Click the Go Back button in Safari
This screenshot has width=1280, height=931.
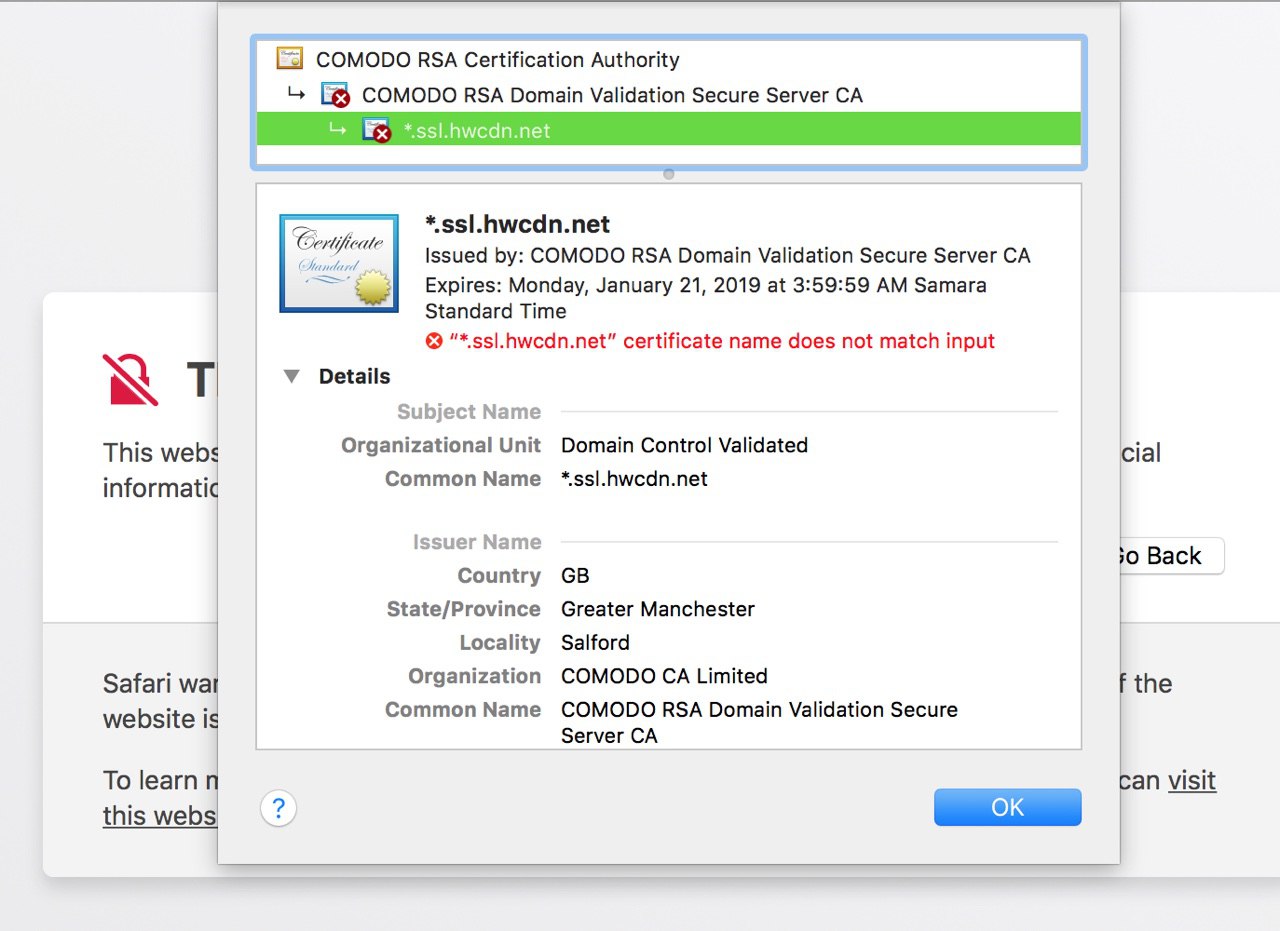pos(1170,556)
